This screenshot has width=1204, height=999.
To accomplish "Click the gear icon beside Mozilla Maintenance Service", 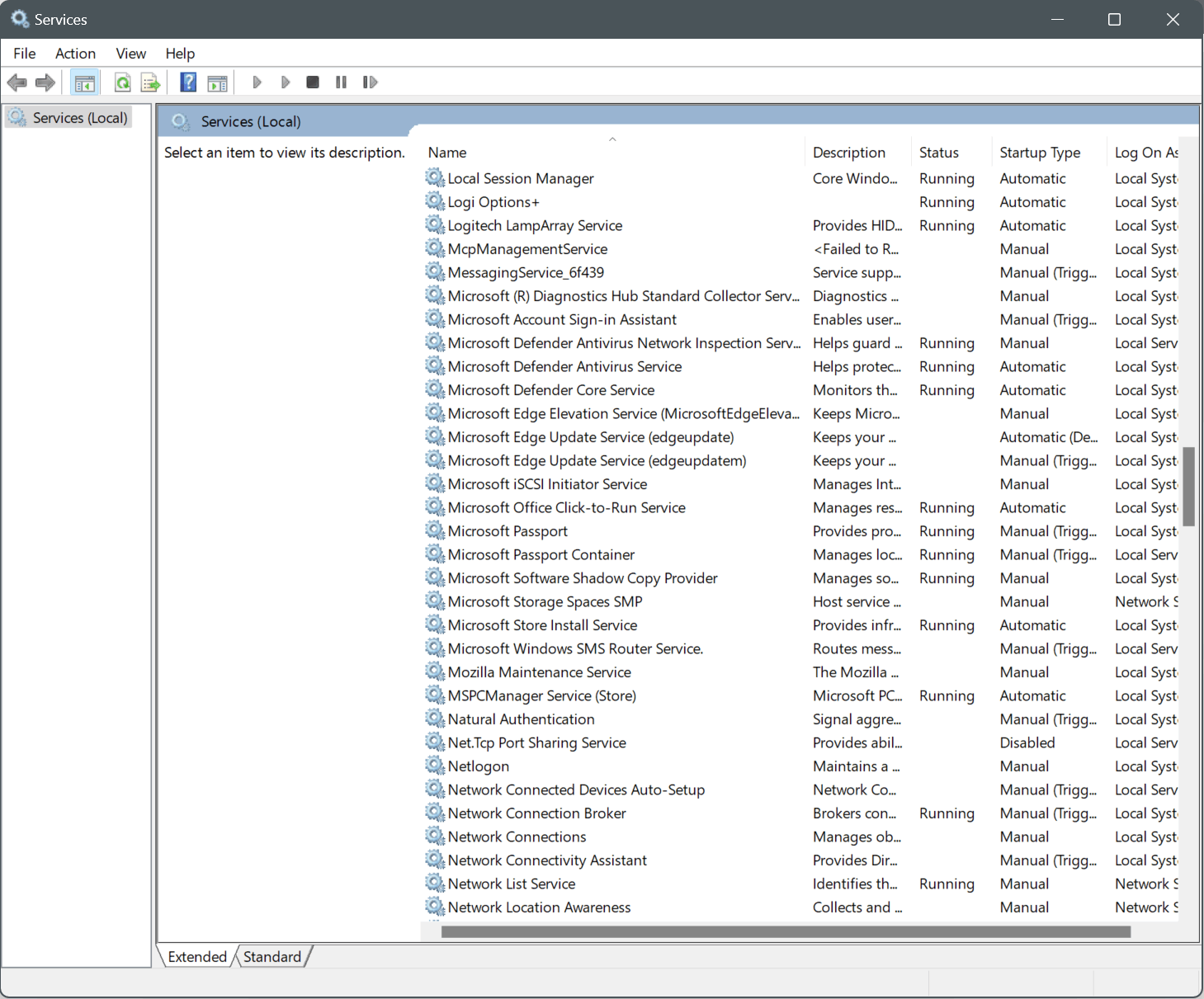I will tap(435, 671).
